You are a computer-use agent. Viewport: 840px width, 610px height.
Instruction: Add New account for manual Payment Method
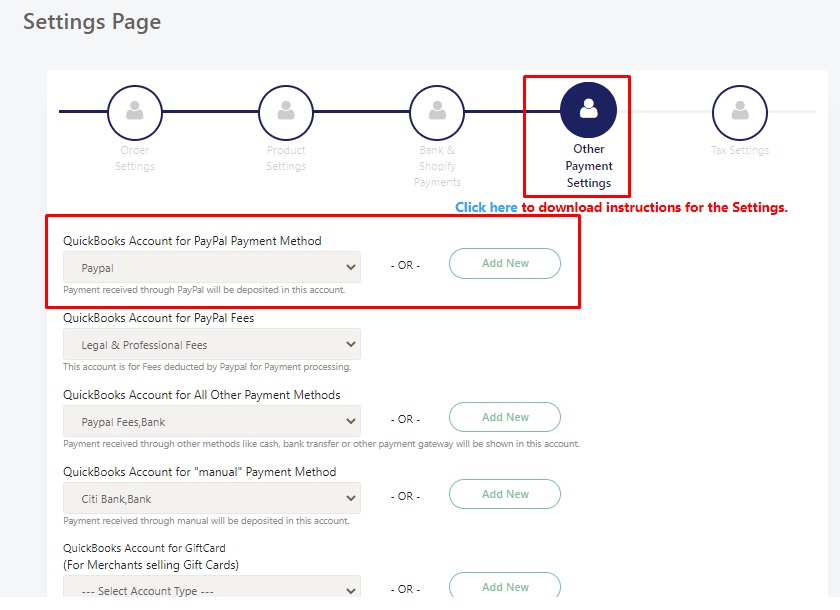[505, 494]
